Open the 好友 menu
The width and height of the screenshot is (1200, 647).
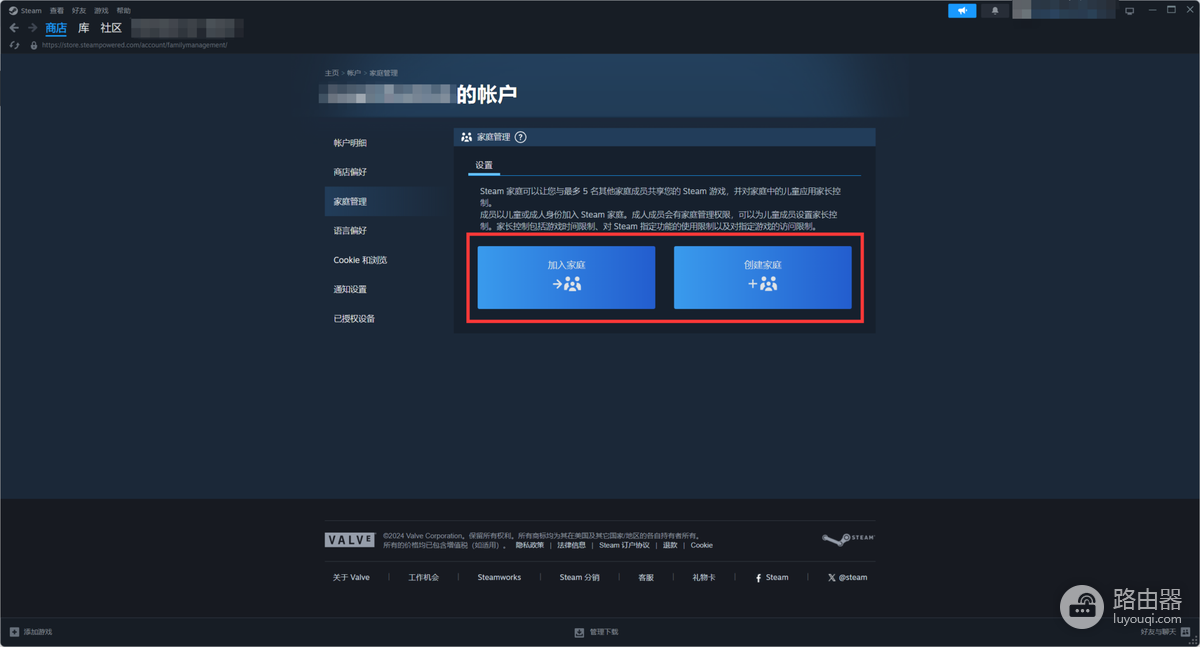[x=79, y=11]
